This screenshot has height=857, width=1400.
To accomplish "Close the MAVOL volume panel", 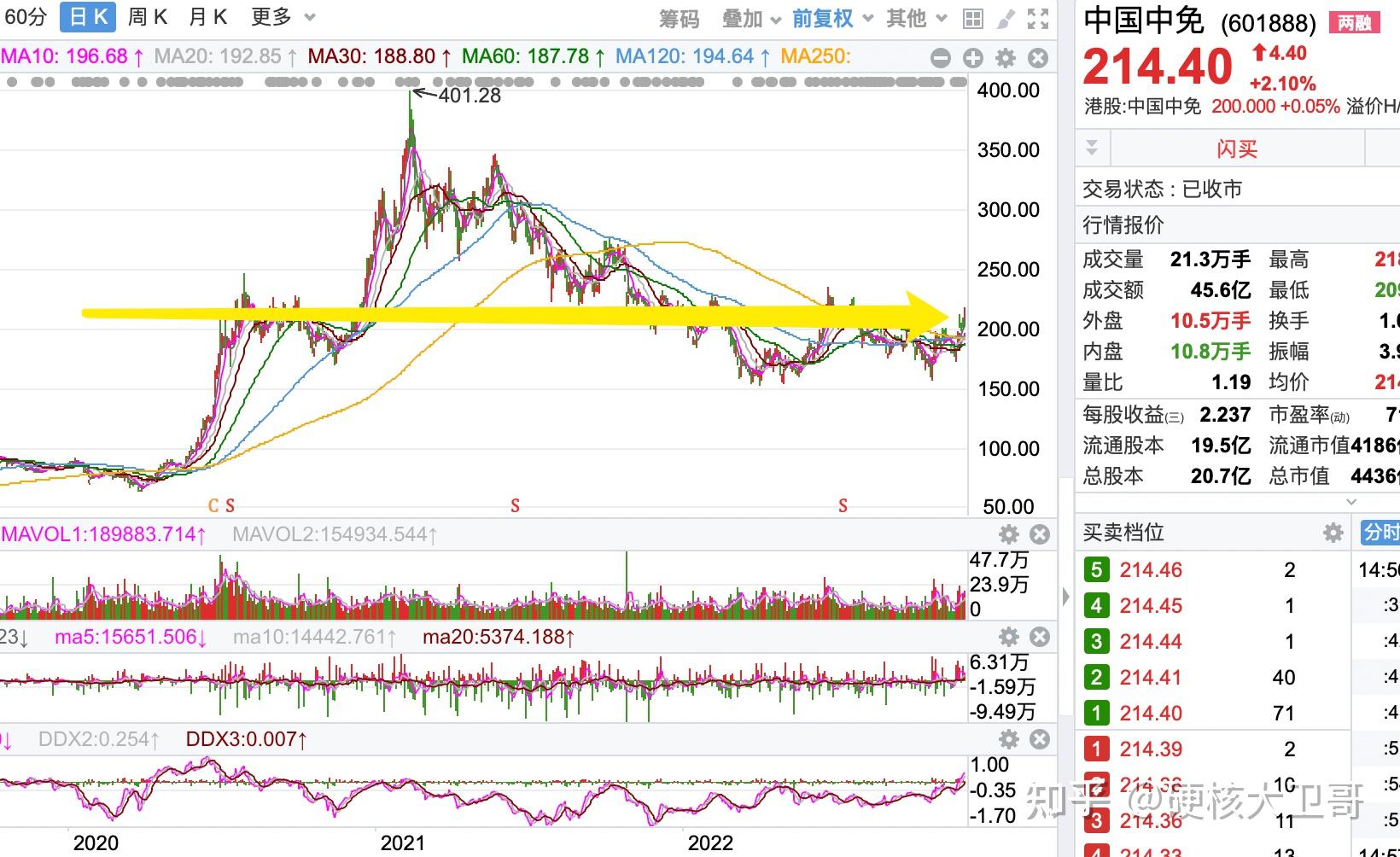I will pyautogui.click(x=1040, y=534).
